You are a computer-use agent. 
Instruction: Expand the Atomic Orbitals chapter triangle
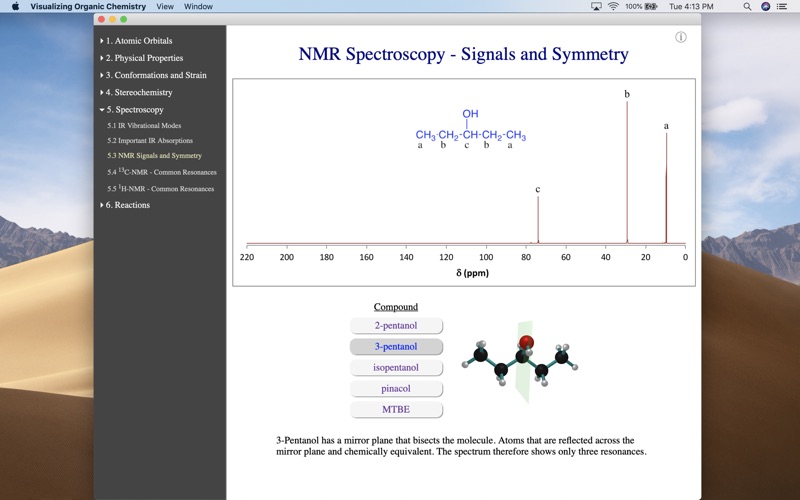102,41
